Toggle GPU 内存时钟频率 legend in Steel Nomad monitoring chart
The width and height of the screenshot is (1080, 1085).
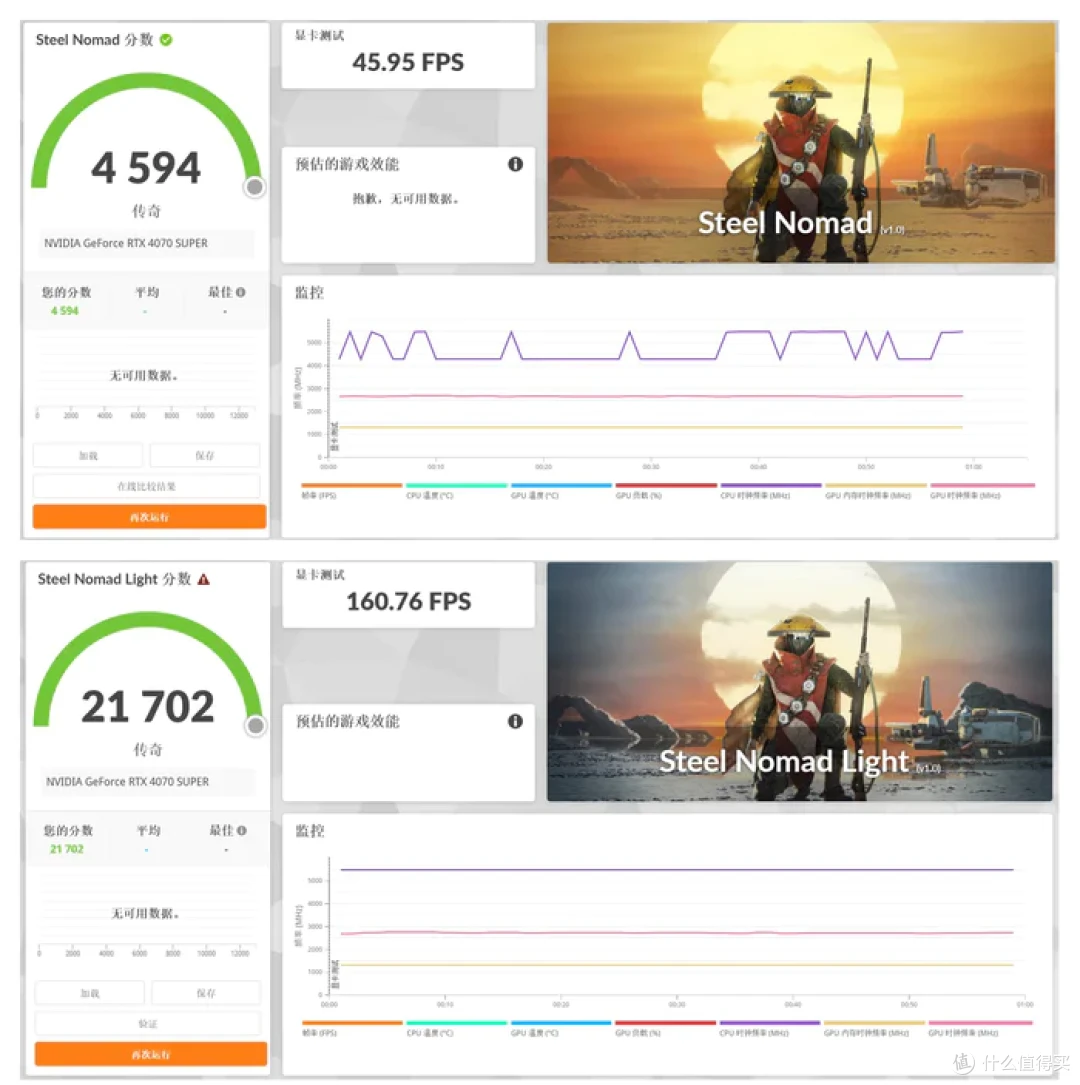pyautogui.click(x=876, y=491)
